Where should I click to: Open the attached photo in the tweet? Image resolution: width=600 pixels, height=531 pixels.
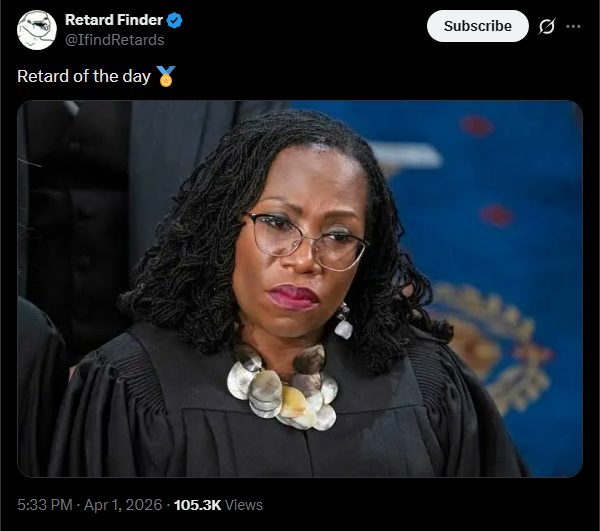pyautogui.click(x=300, y=288)
